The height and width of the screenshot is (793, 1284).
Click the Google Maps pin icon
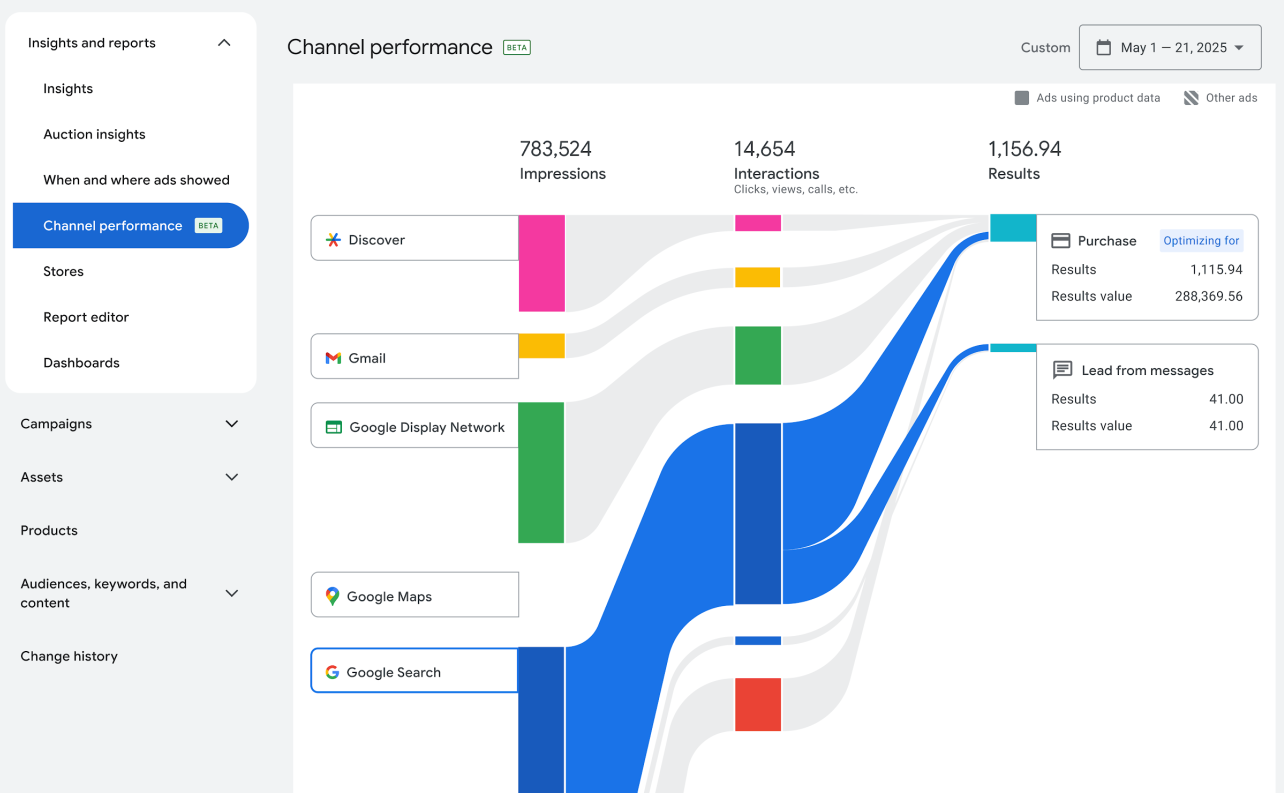(332, 594)
